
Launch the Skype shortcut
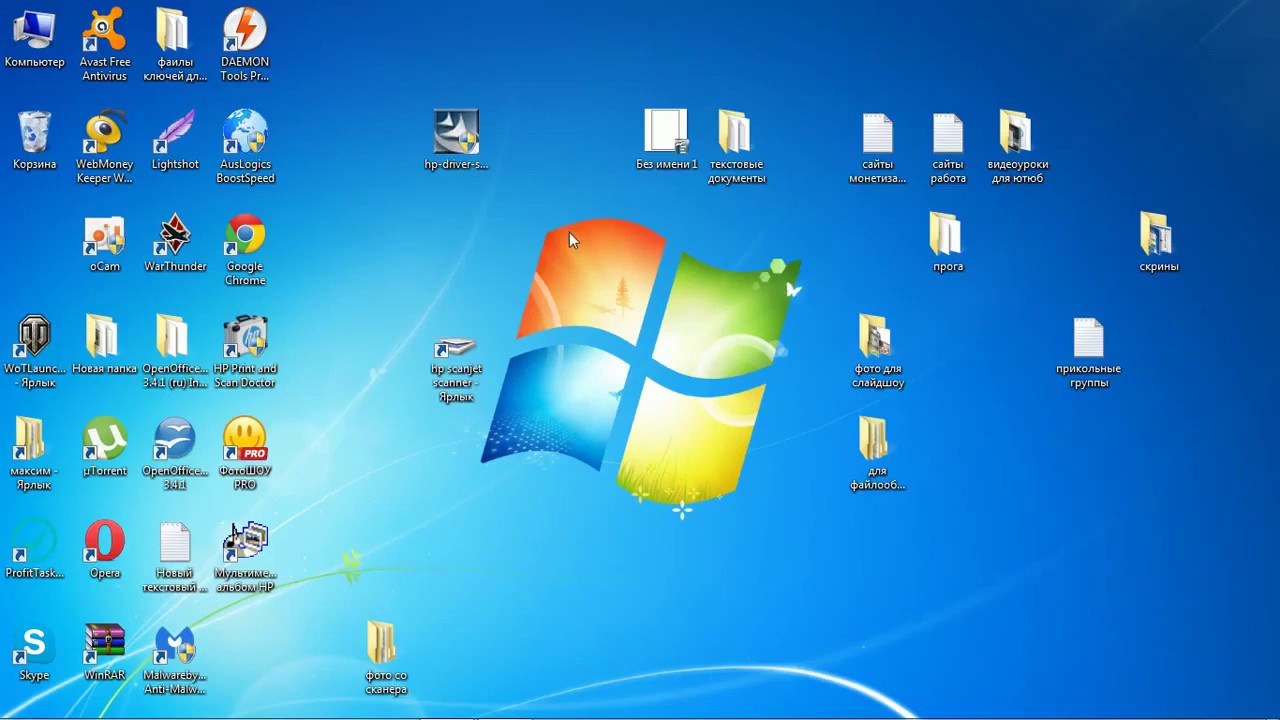coord(34,653)
